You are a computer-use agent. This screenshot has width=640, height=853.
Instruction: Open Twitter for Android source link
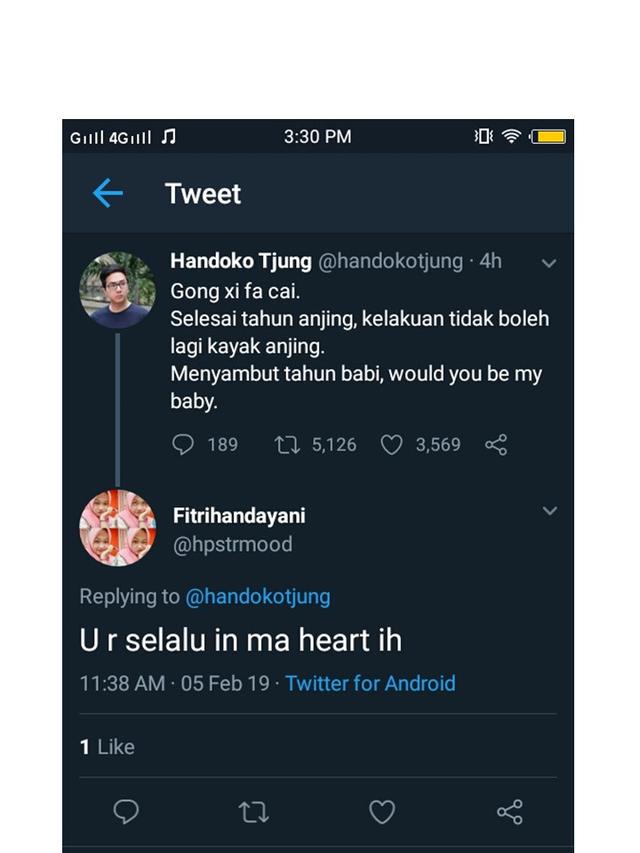[x=370, y=683]
